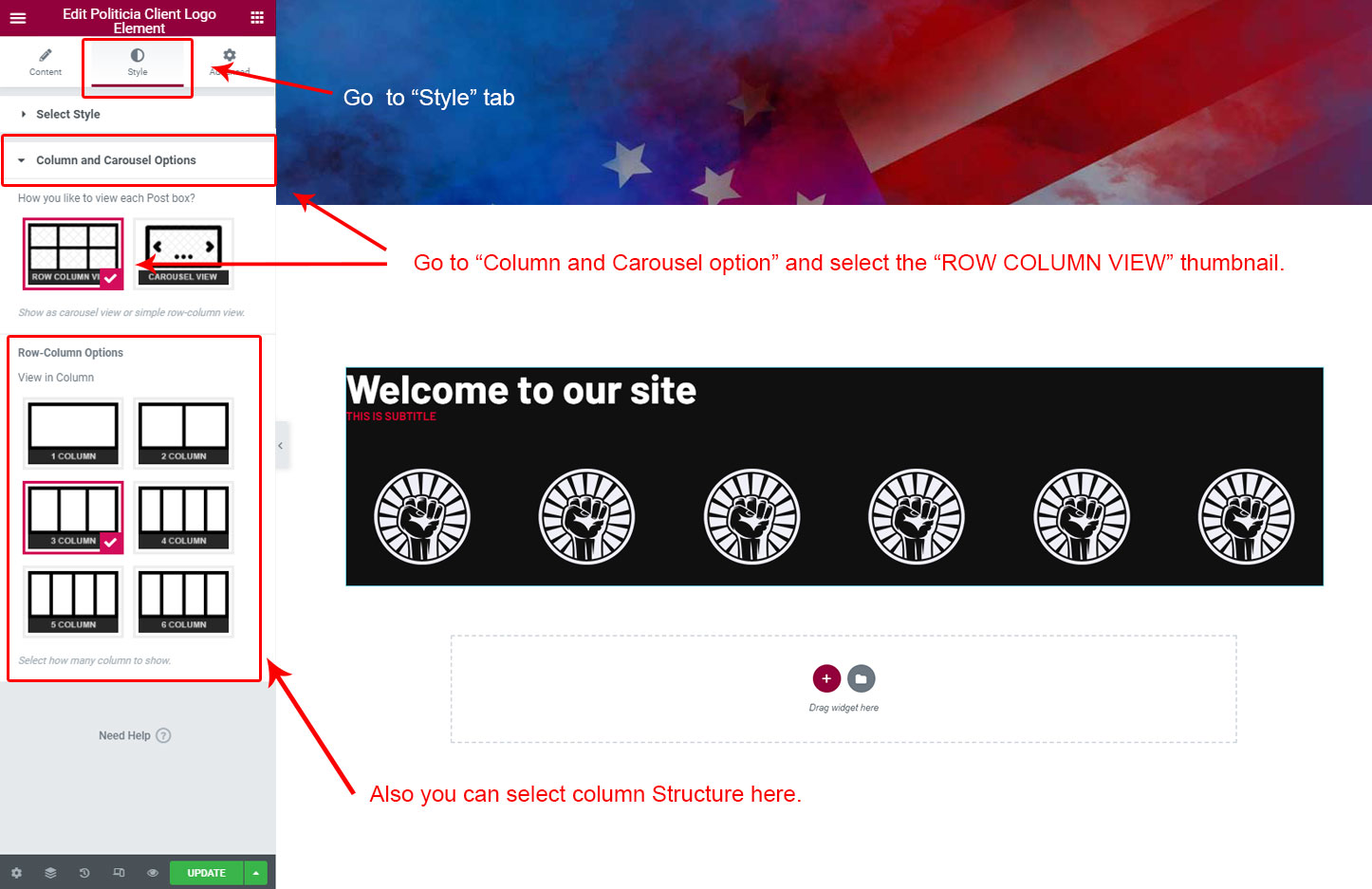Toggle Responsive Mode icon
The width and height of the screenshot is (1372, 889).
tap(119, 873)
